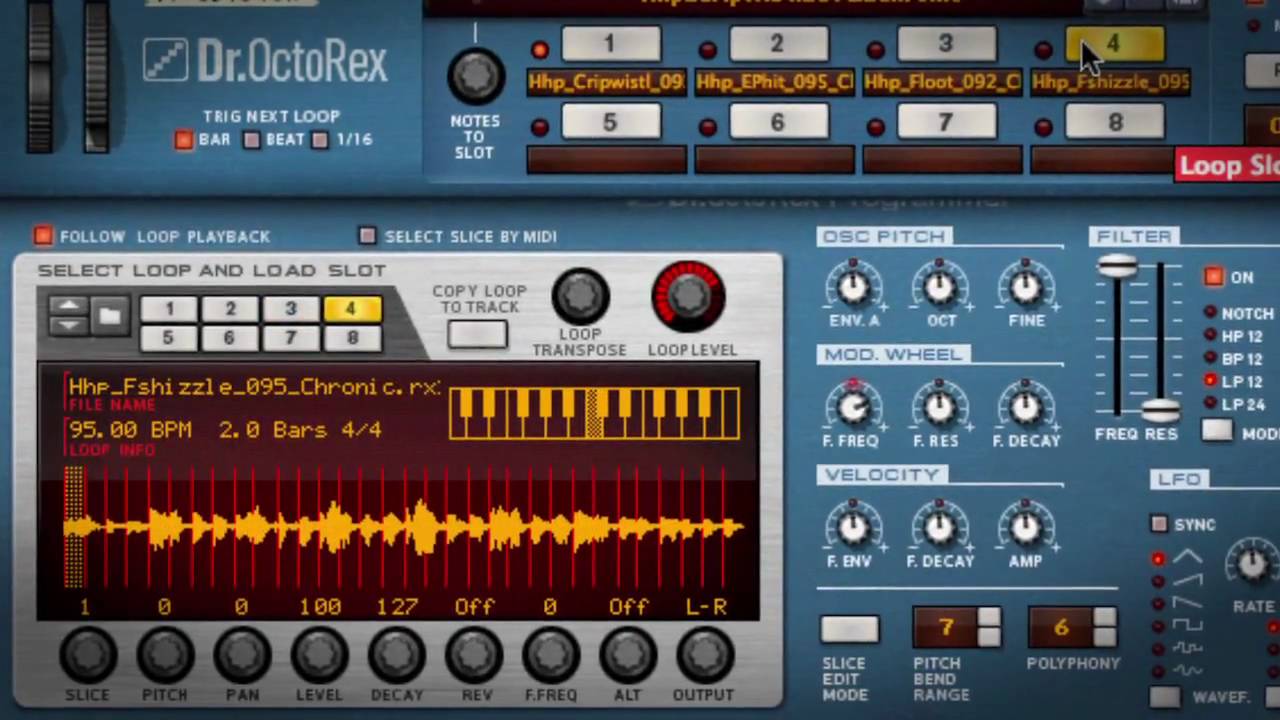
Task: Click the LFO Wavef. button
Action: coord(1164,697)
